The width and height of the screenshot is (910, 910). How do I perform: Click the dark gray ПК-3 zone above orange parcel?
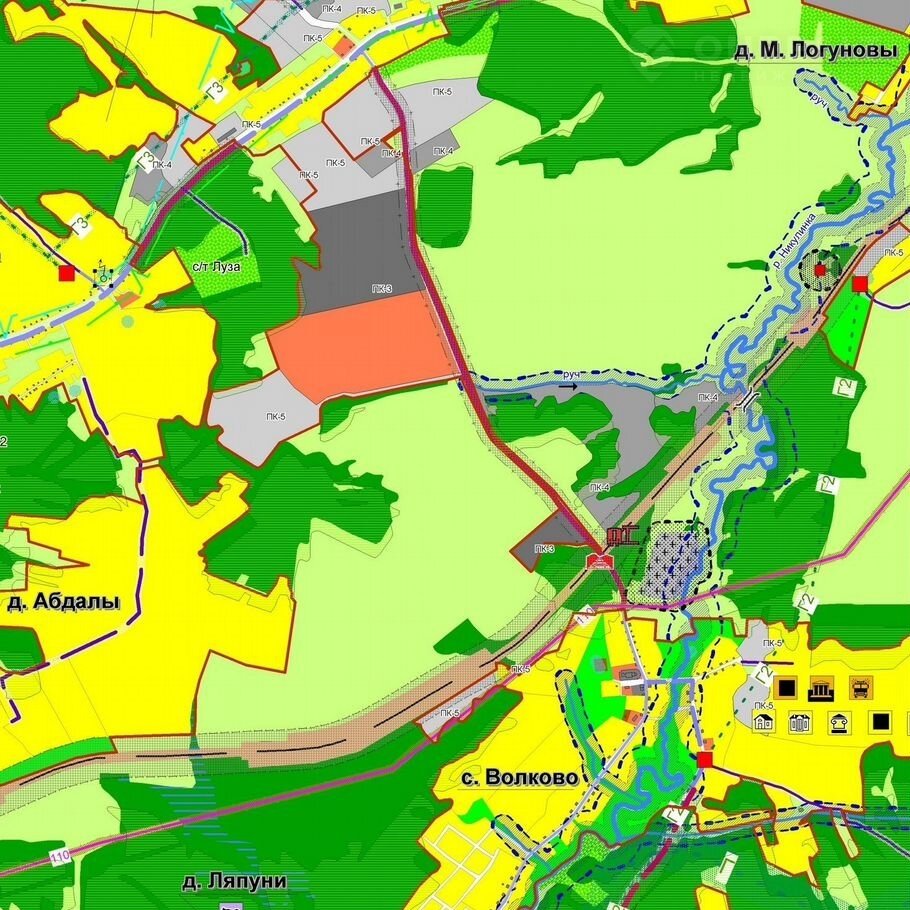pos(360,250)
